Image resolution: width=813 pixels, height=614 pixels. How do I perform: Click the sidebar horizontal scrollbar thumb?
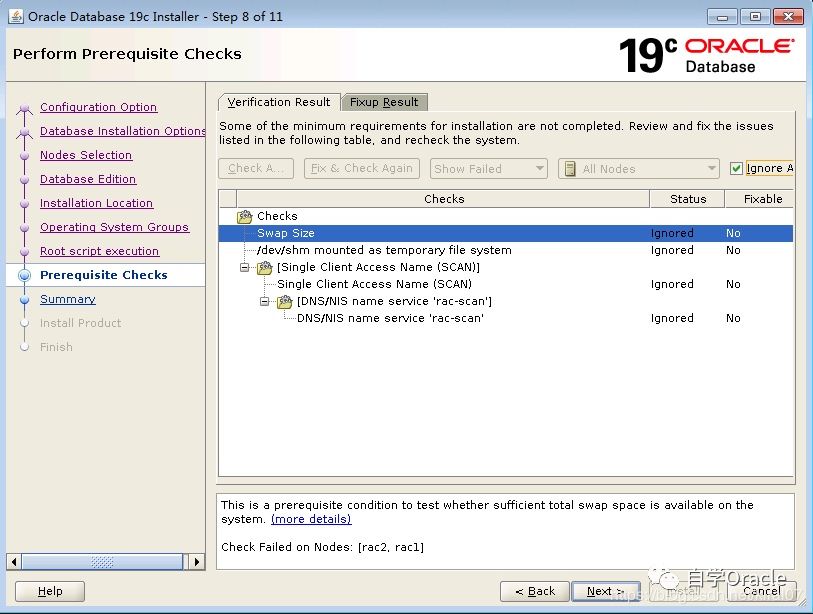tap(102, 562)
